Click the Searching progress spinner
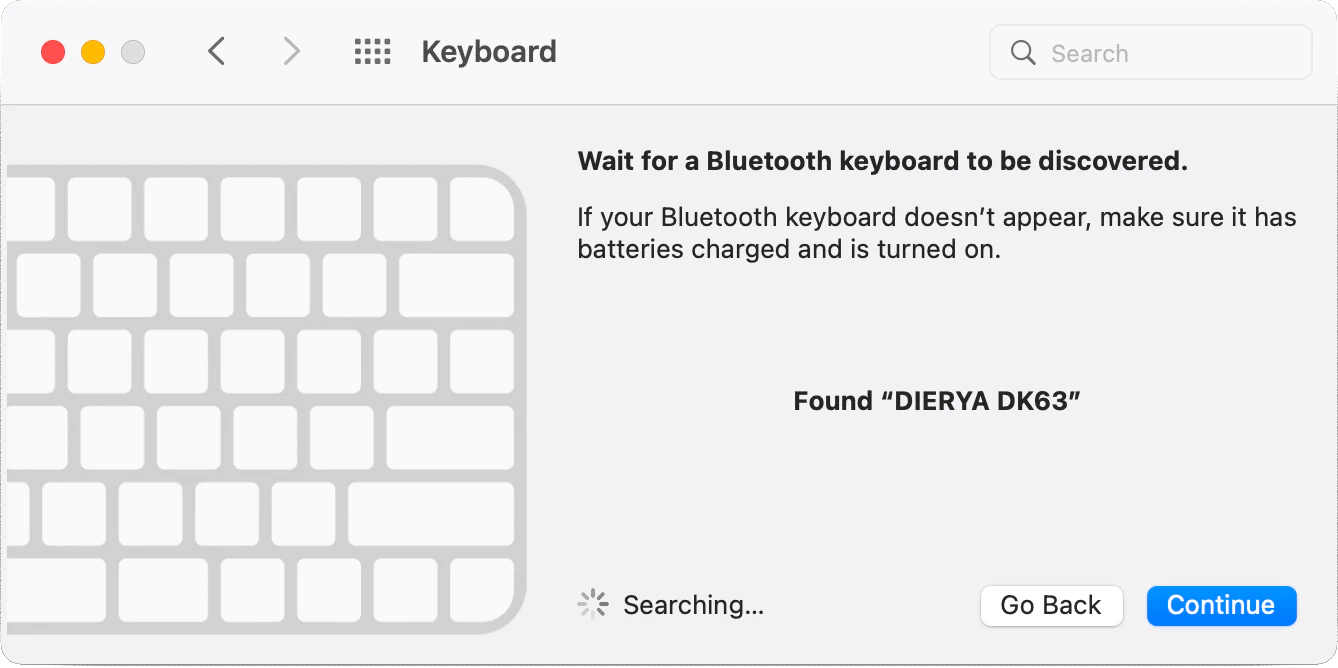Image resolution: width=1338 pixels, height=668 pixels. (593, 604)
